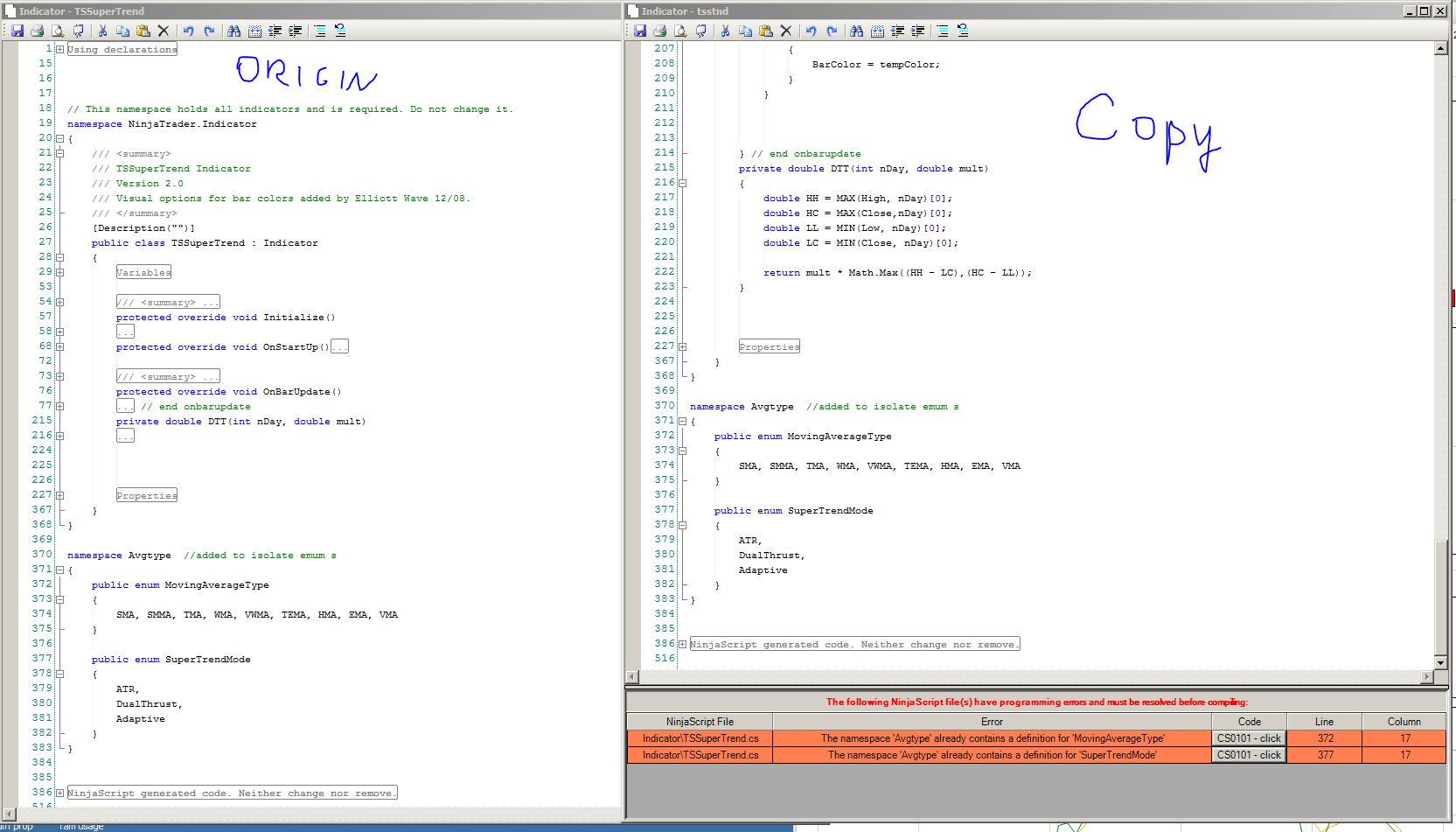This screenshot has width=1456, height=832.
Task: Select the 'already contains a definition for MovingAverageType' error
Action: 993,738
